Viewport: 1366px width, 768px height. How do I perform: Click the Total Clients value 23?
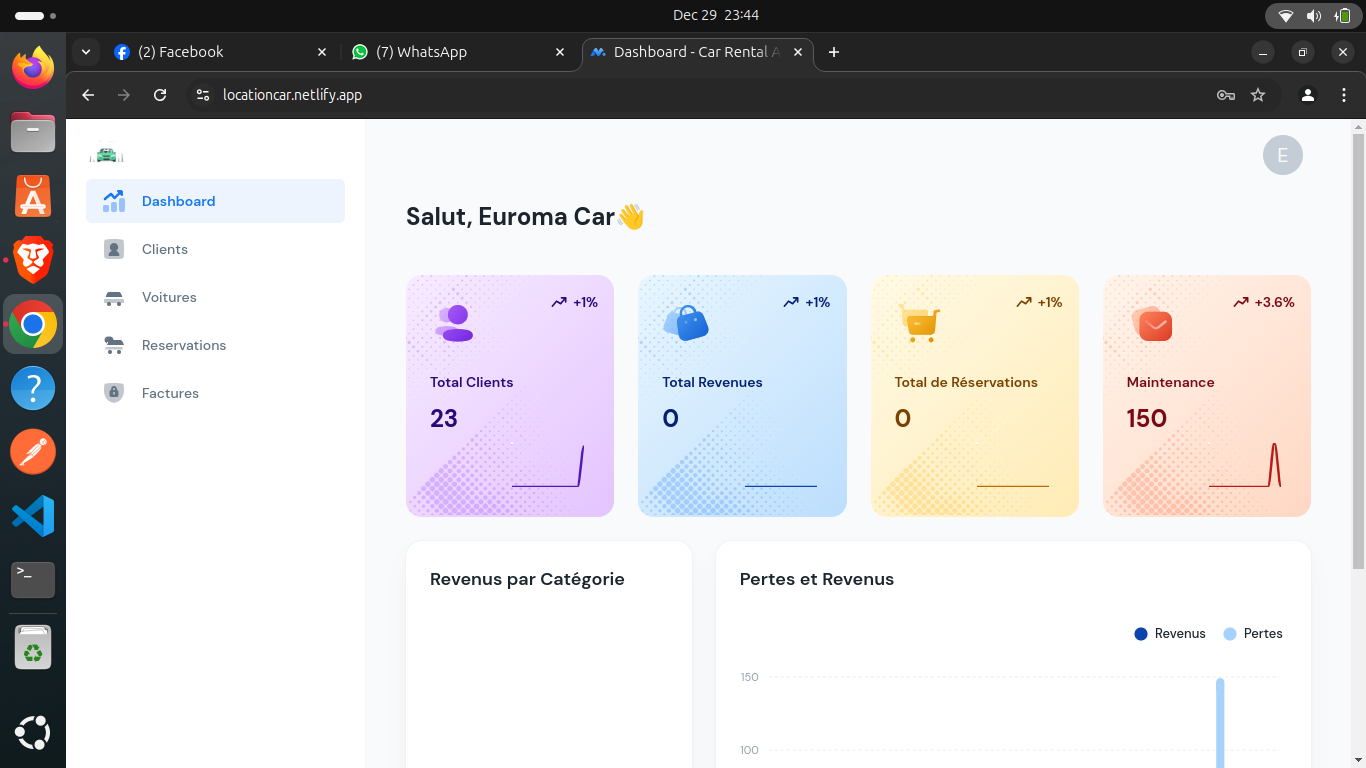coord(444,418)
